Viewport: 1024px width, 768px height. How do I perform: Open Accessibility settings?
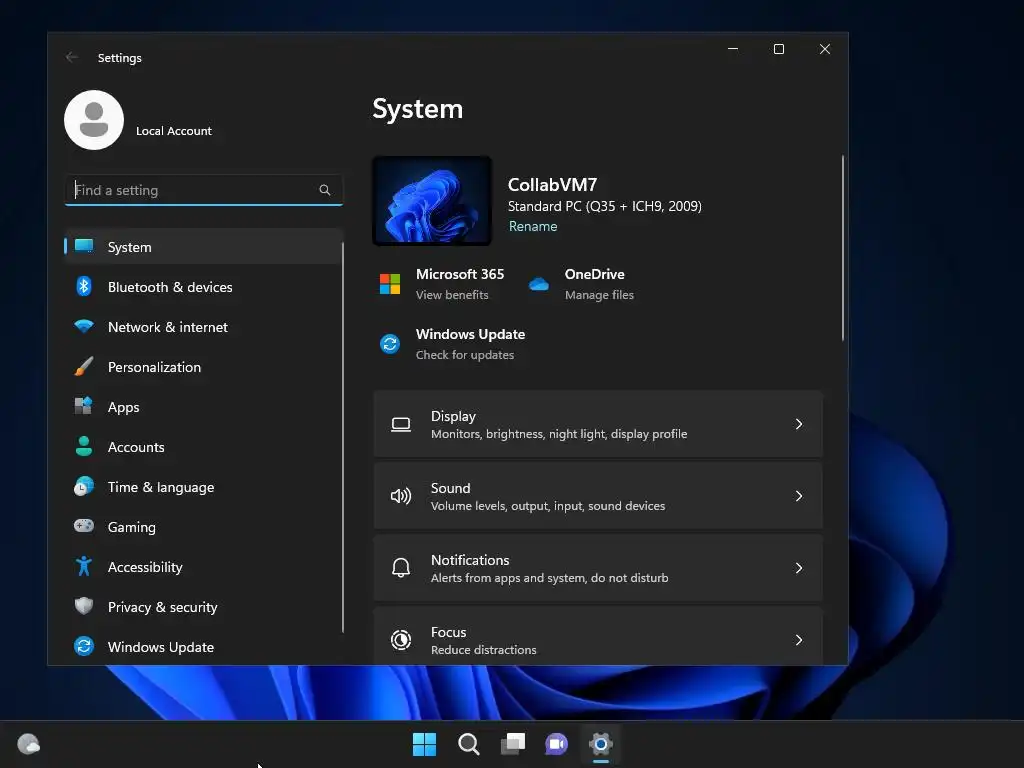(203, 567)
